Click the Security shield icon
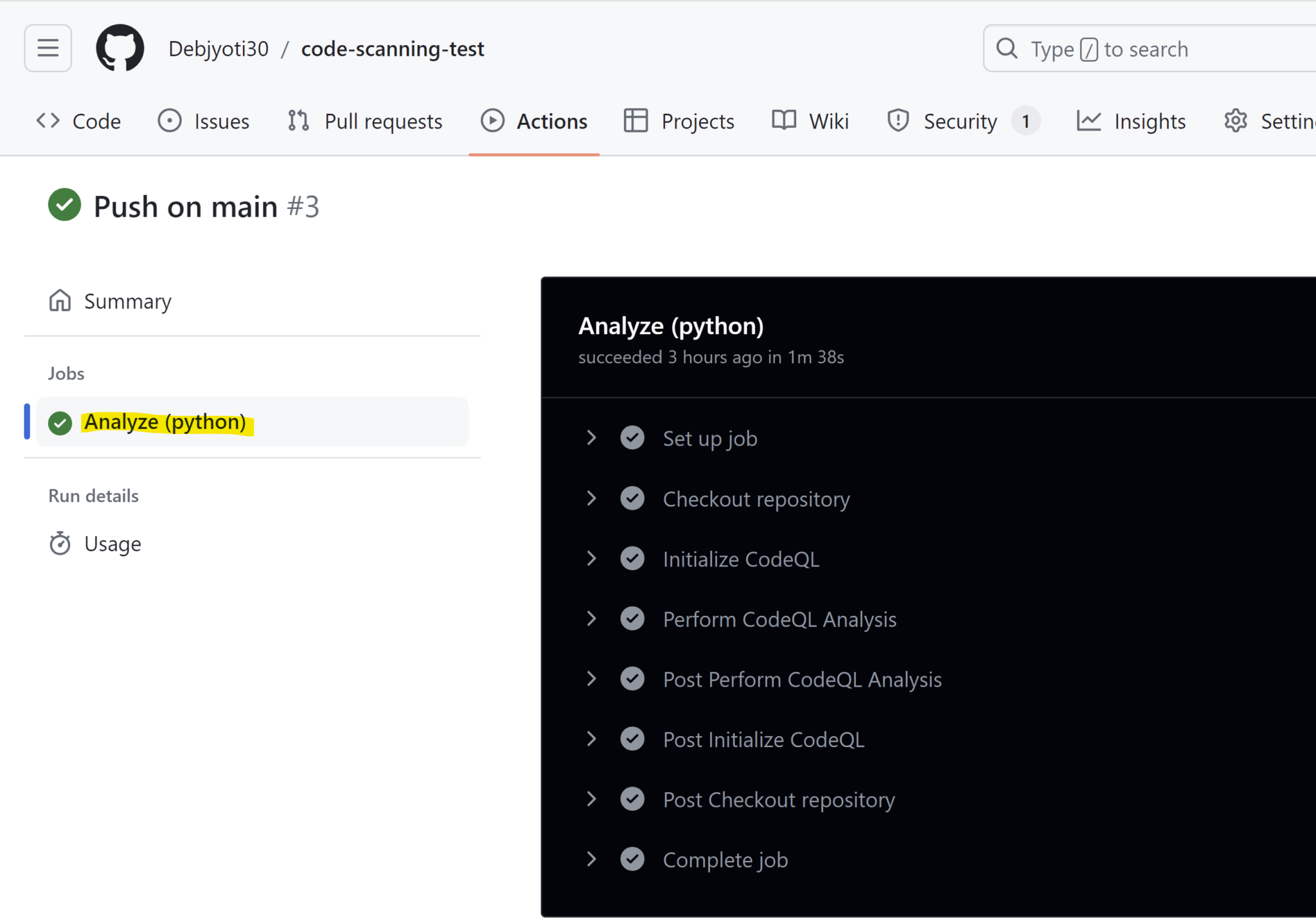 (x=898, y=121)
